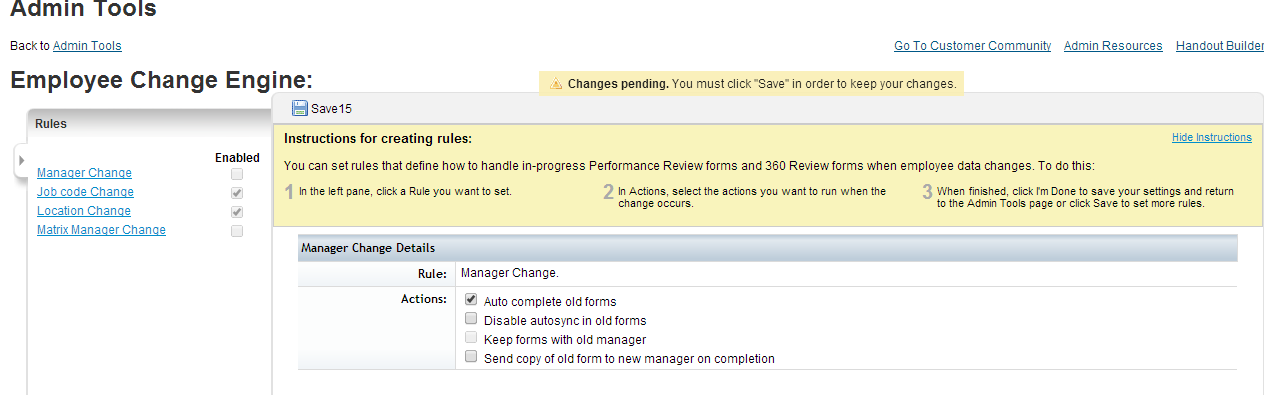Viewport: 1264px width, 395px height.
Task: Toggle the Job code Change enabled checkbox
Action: (x=237, y=193)
